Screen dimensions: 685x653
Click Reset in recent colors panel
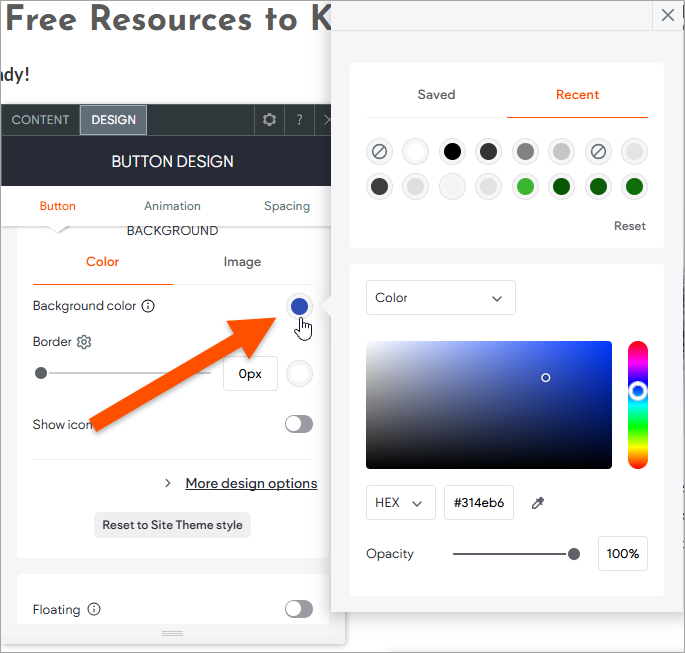(x=629, y=226)
